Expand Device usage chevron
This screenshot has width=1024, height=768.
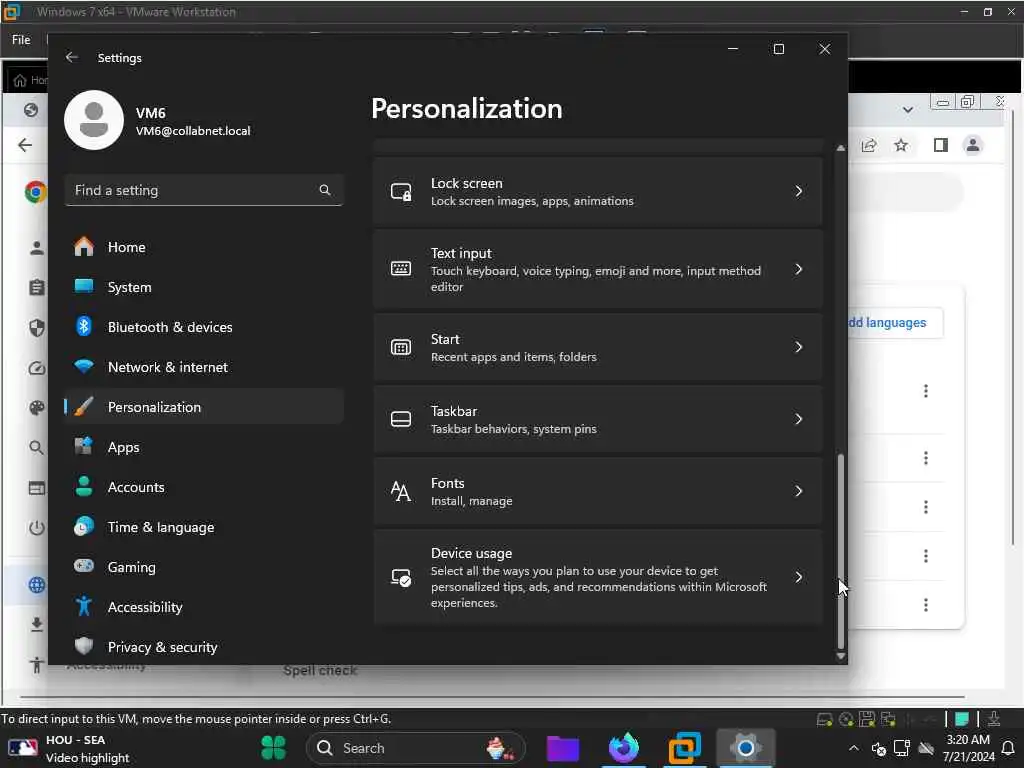pyautogui.click(x=799, y=577)
